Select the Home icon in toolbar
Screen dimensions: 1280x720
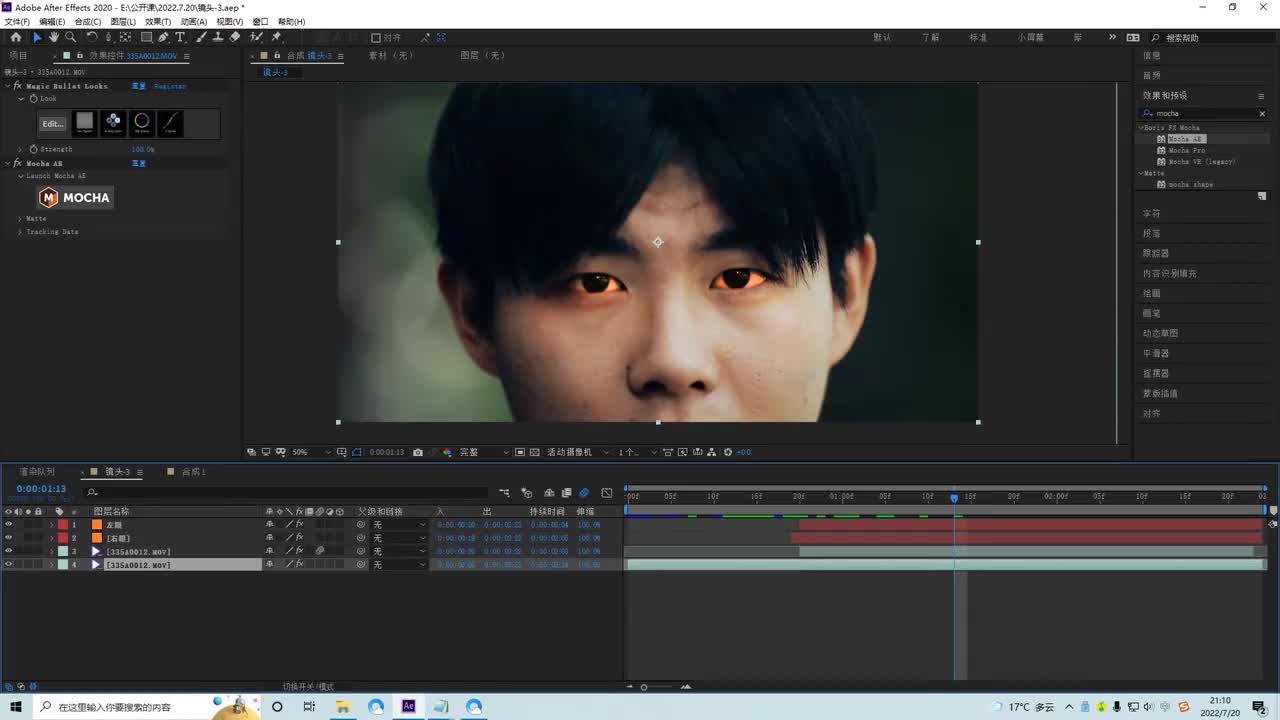pyautogui.click(x=16, y=37)
